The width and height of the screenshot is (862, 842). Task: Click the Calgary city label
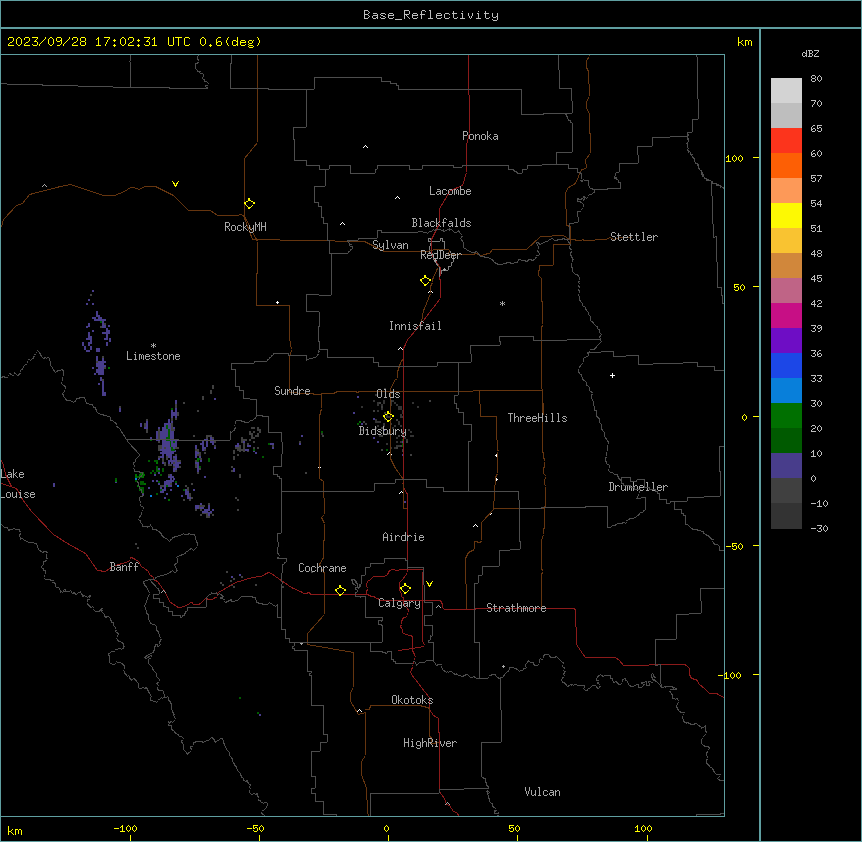pos(399,603)
